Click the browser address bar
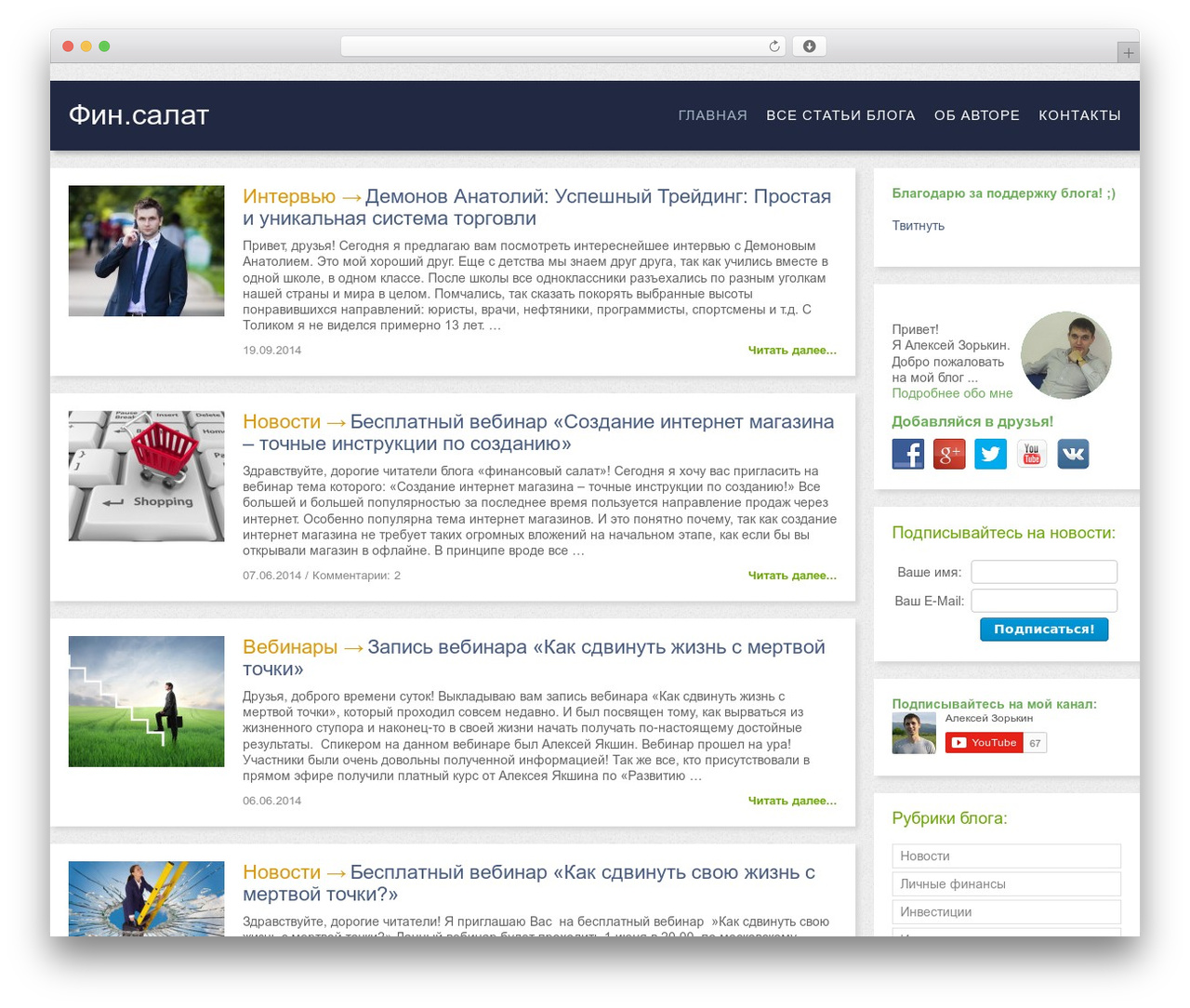The width and height of the screenshot is (1190, 1008). point(562,46)
